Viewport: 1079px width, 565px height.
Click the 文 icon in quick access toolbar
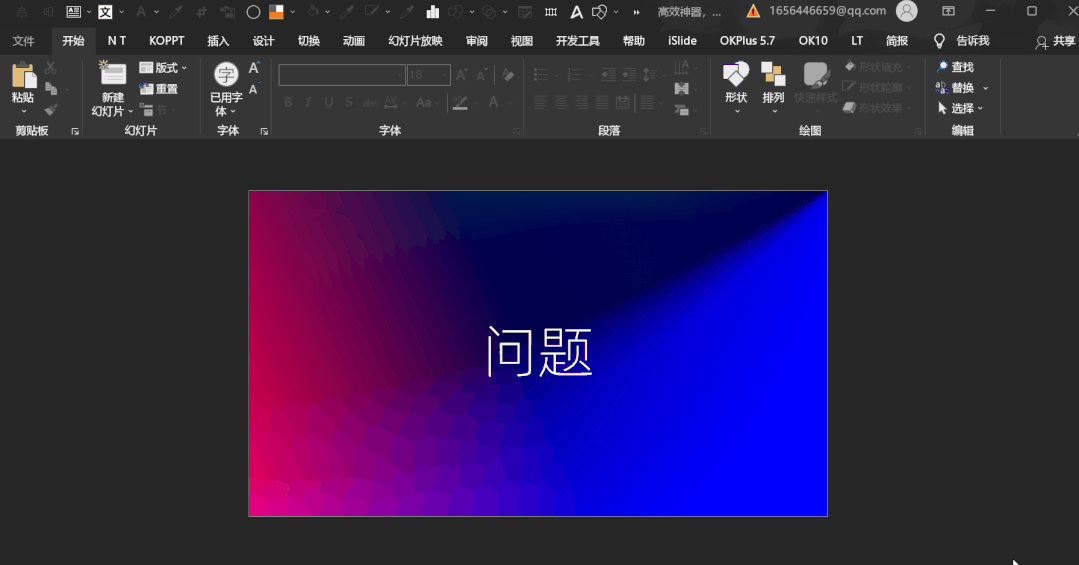point(105,12)
